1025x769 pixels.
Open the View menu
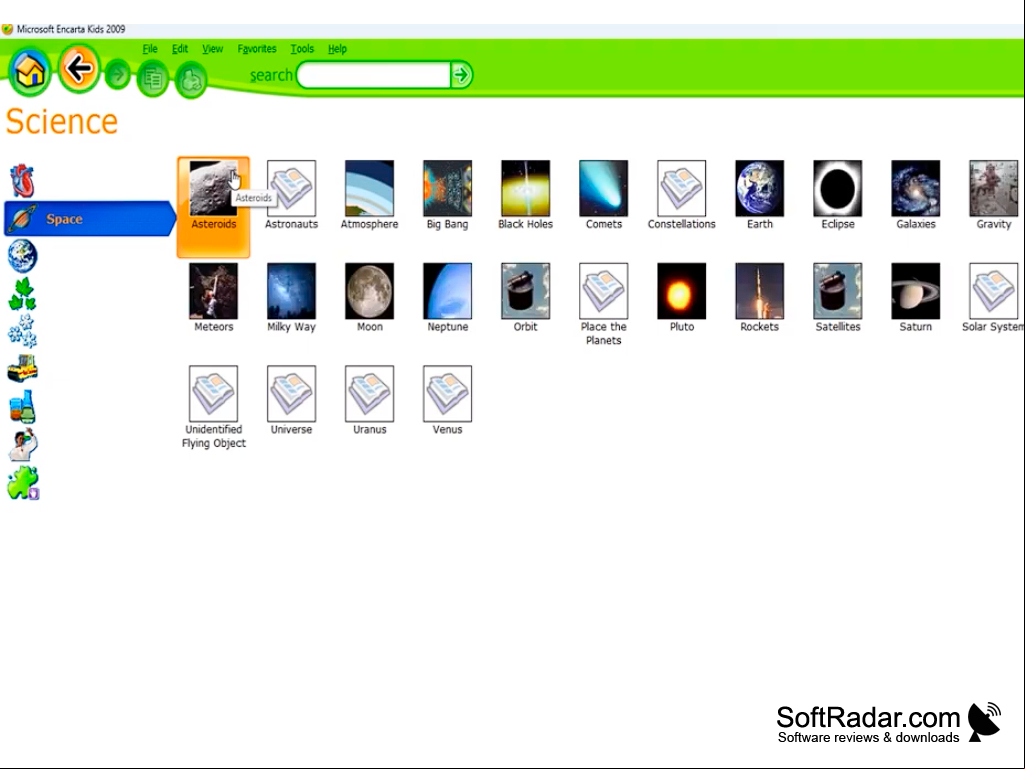coord(212,48)
